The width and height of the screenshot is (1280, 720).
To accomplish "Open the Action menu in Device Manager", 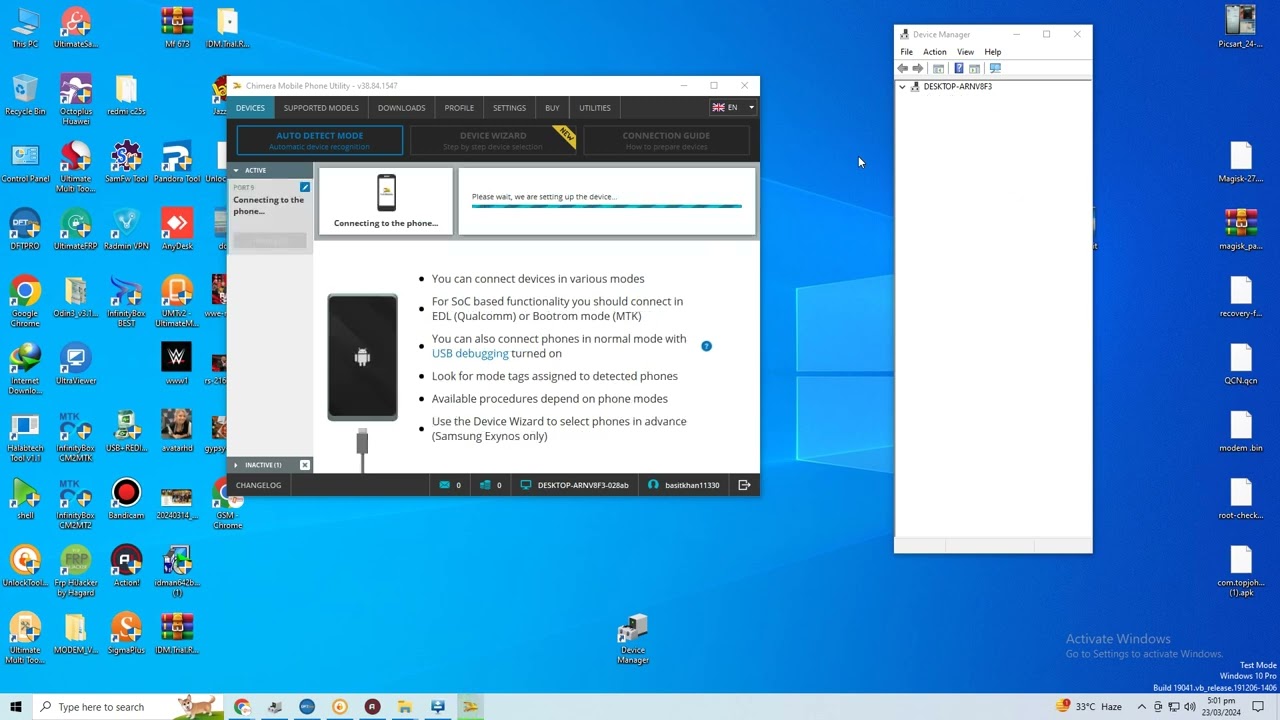I will (935, 52).
